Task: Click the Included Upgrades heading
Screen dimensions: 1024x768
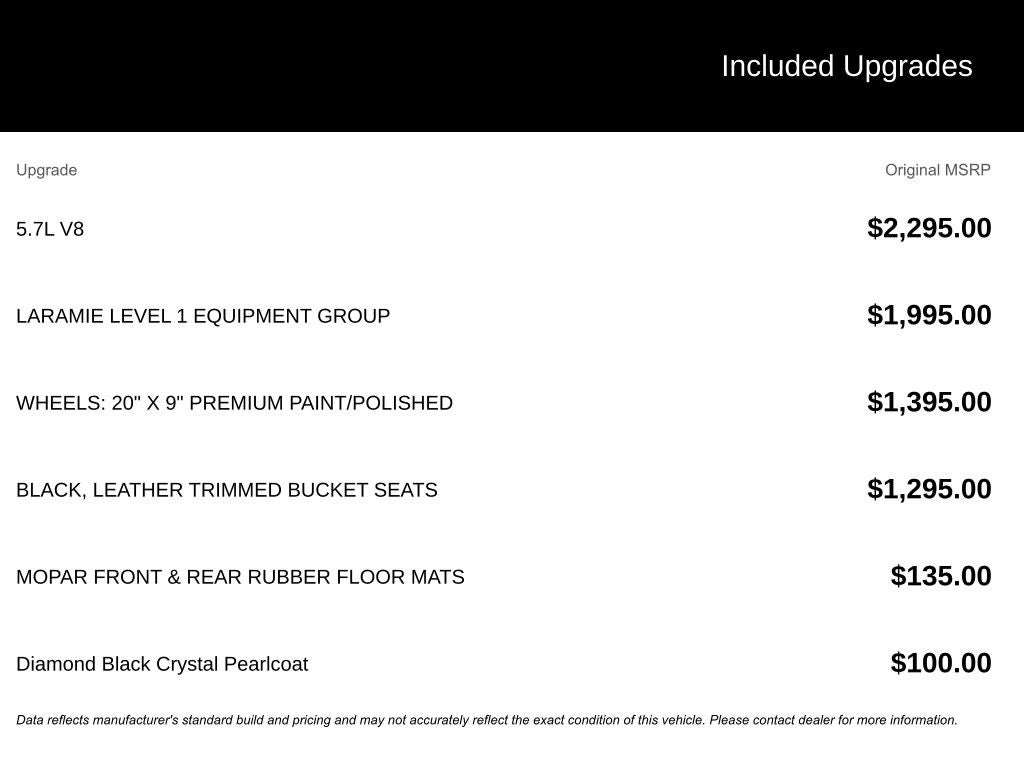Action: click(846, 66)
